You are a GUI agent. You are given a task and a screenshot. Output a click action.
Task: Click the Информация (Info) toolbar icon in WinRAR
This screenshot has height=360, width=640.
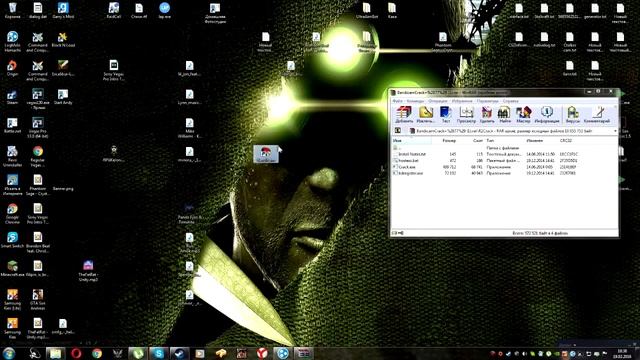click(x=547, y=115)
